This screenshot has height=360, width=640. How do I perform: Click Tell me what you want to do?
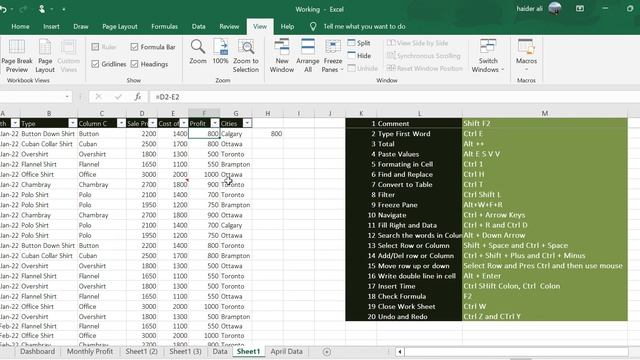[x=364, y=27]
